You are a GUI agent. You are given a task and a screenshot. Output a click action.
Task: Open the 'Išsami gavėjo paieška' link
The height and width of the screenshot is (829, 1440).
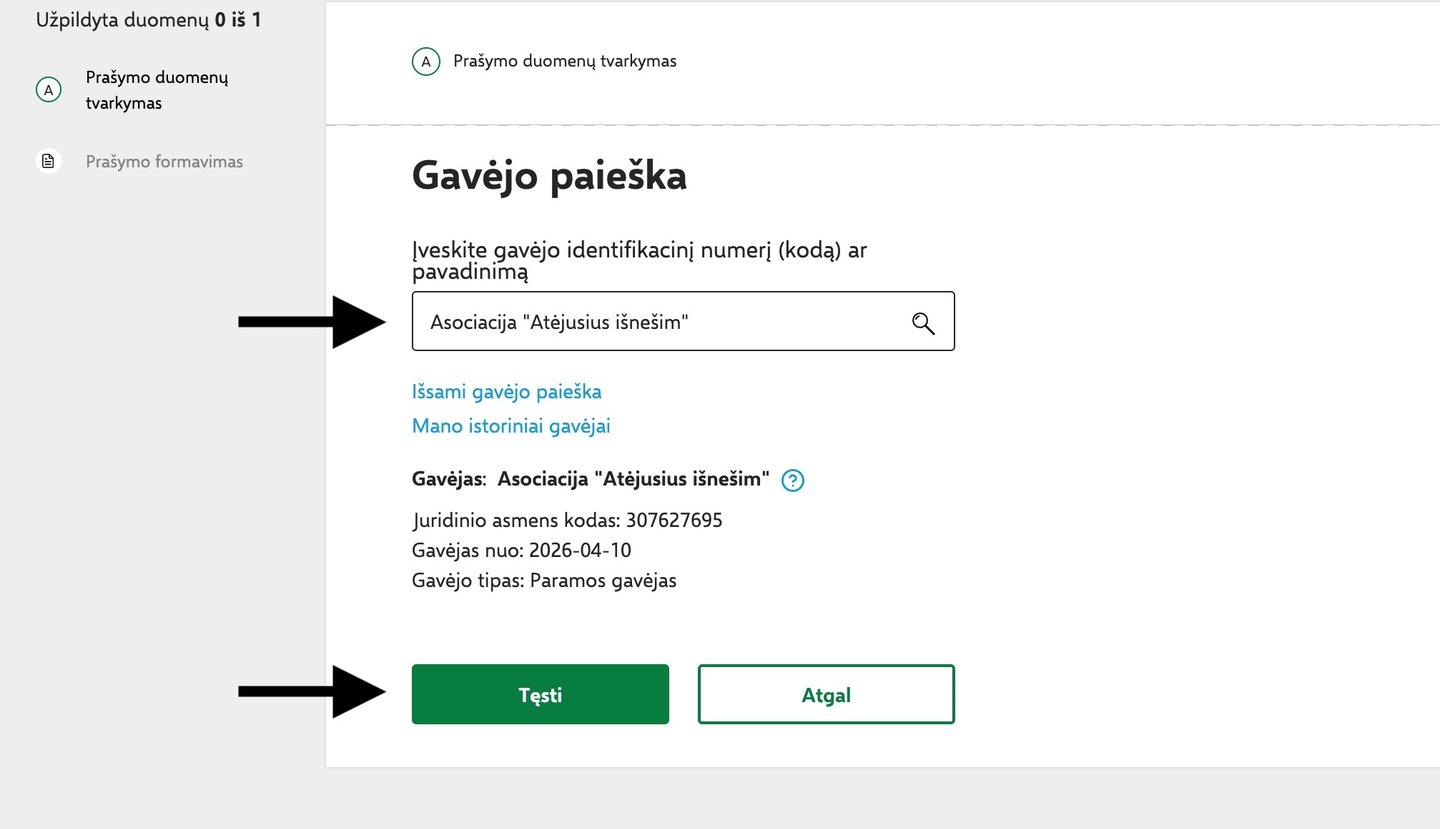point(506,391)
